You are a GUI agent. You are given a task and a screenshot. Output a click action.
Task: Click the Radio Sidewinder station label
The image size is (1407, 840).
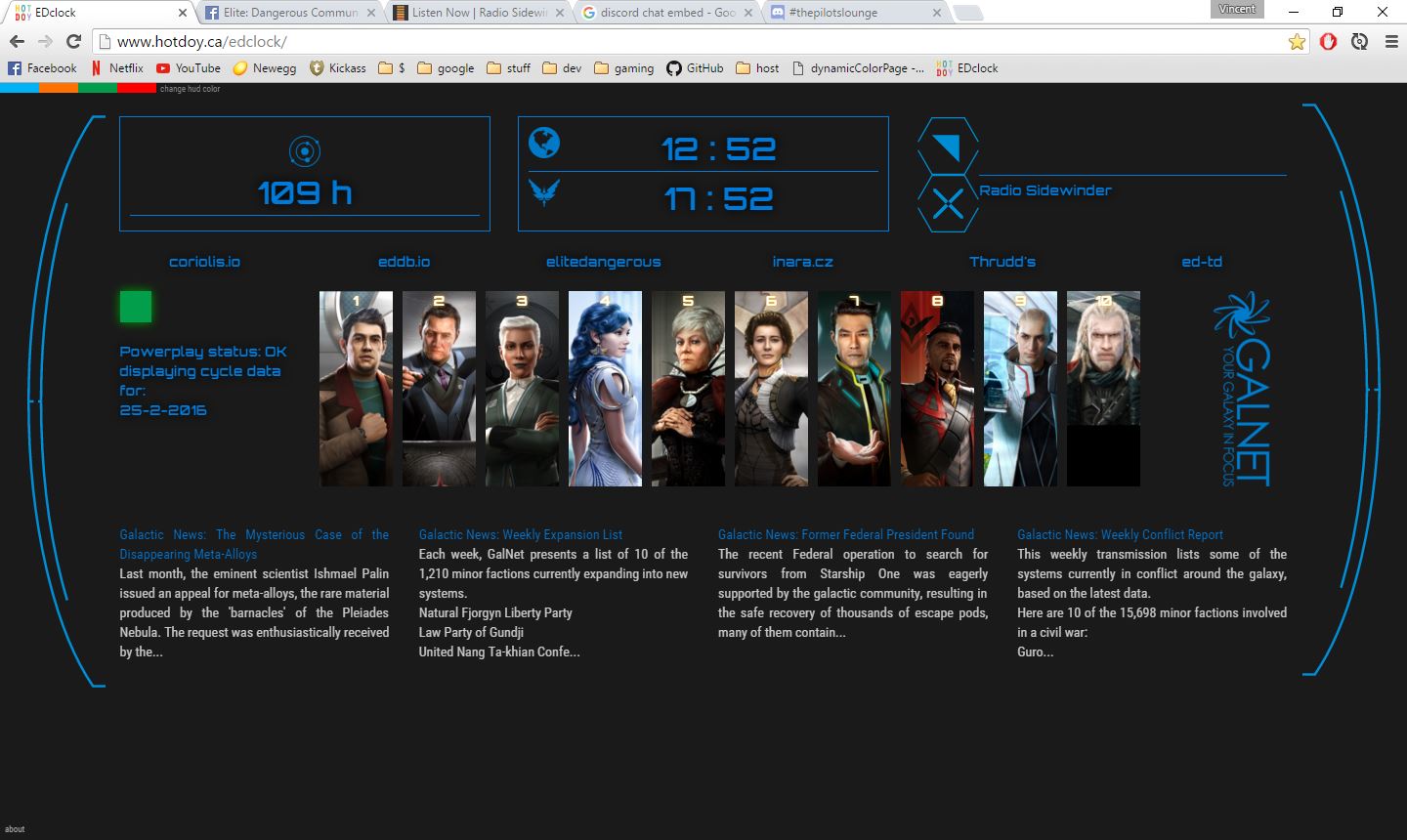coord(1045,190)
